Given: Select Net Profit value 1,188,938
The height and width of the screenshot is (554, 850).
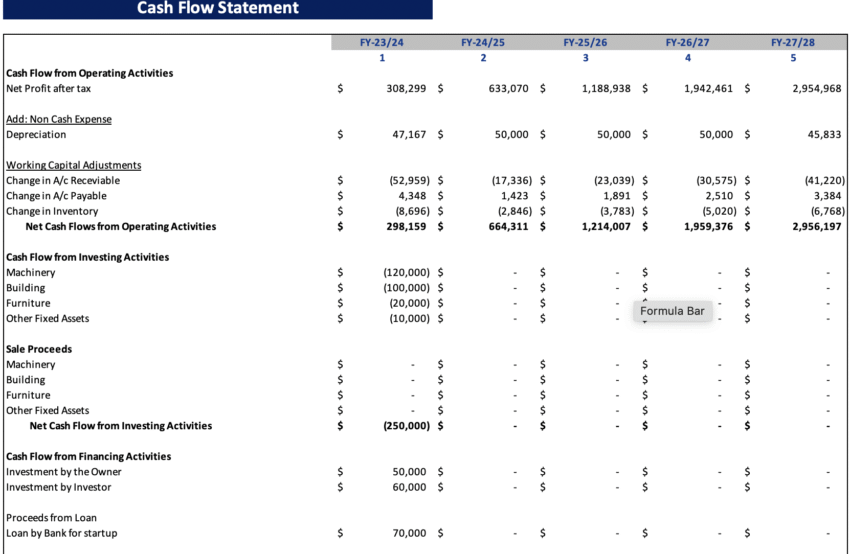Looking at the screenshot, I should click(606, 88).
